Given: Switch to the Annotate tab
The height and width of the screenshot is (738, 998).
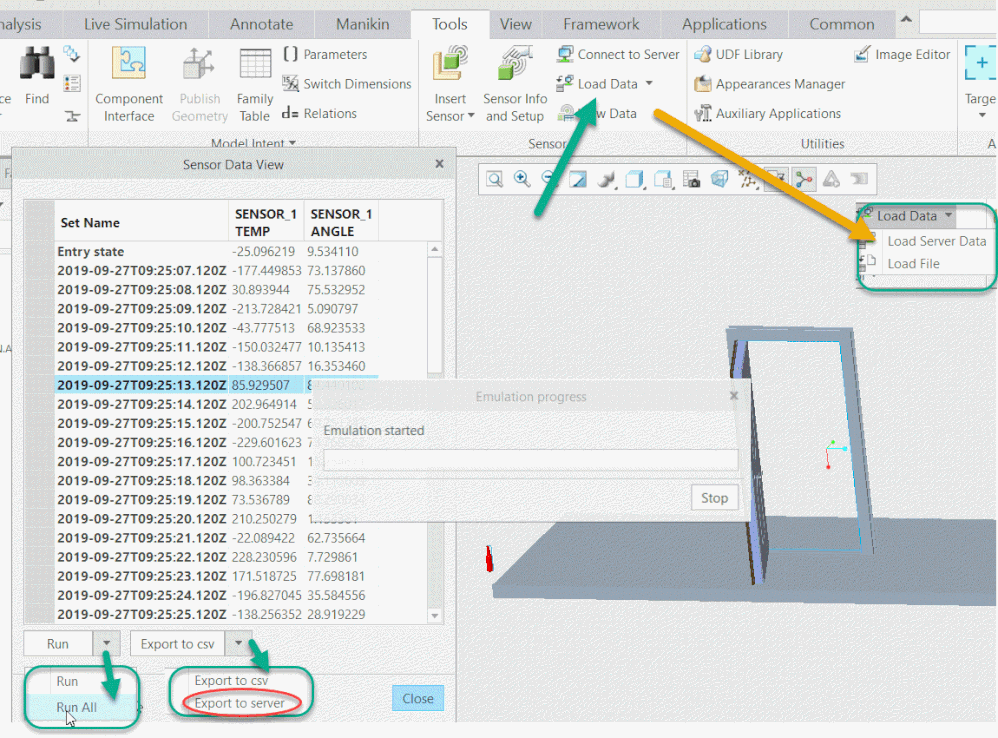Looking at the screenshot, I should point(262,24).
